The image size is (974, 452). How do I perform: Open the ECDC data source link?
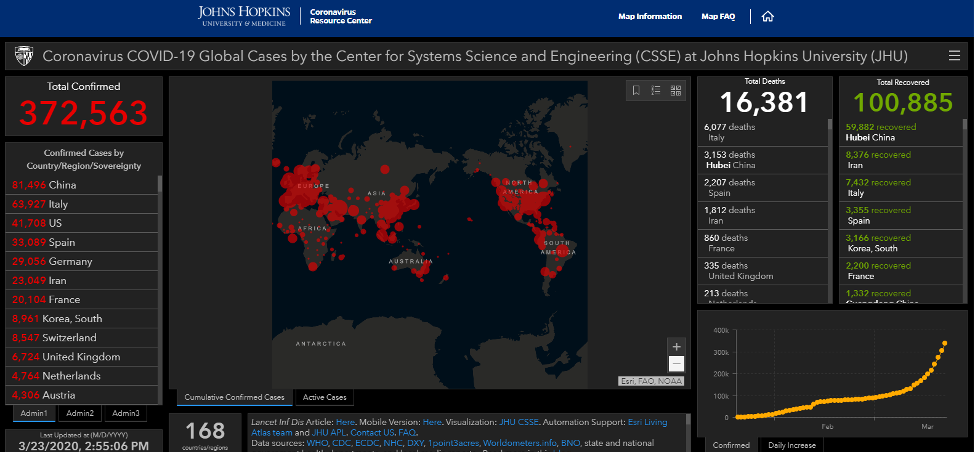pyautogui.click(x=367, y=443)
